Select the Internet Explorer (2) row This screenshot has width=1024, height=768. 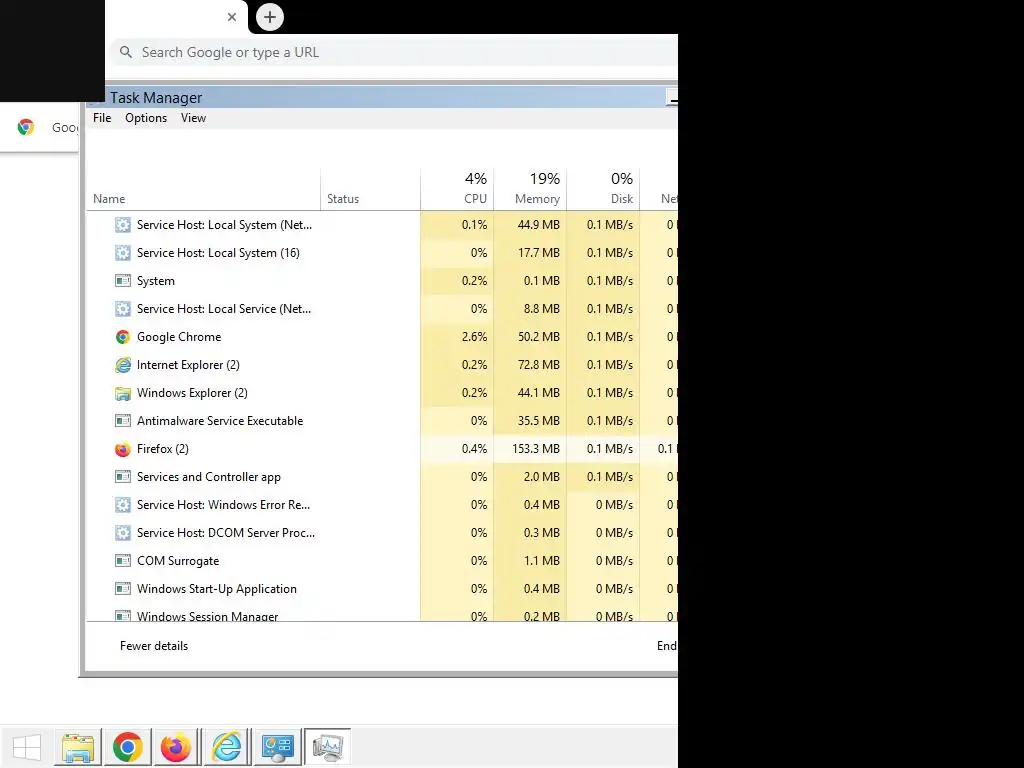382,365
